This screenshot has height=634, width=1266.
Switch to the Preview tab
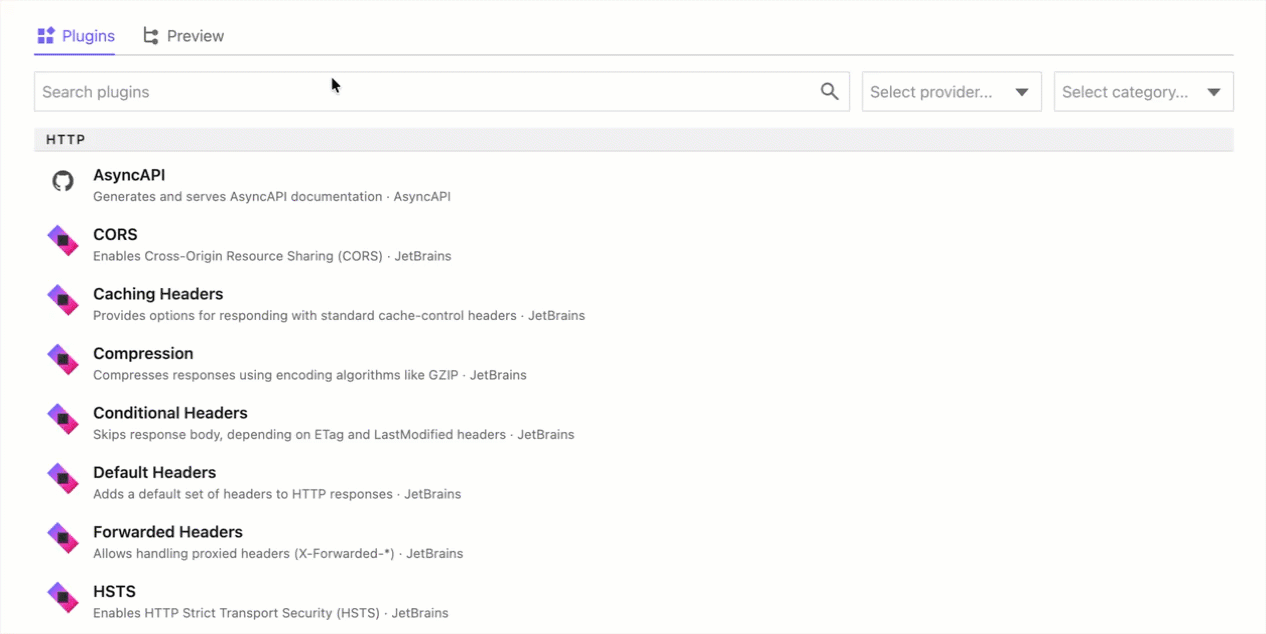click(x=184, y=36)
